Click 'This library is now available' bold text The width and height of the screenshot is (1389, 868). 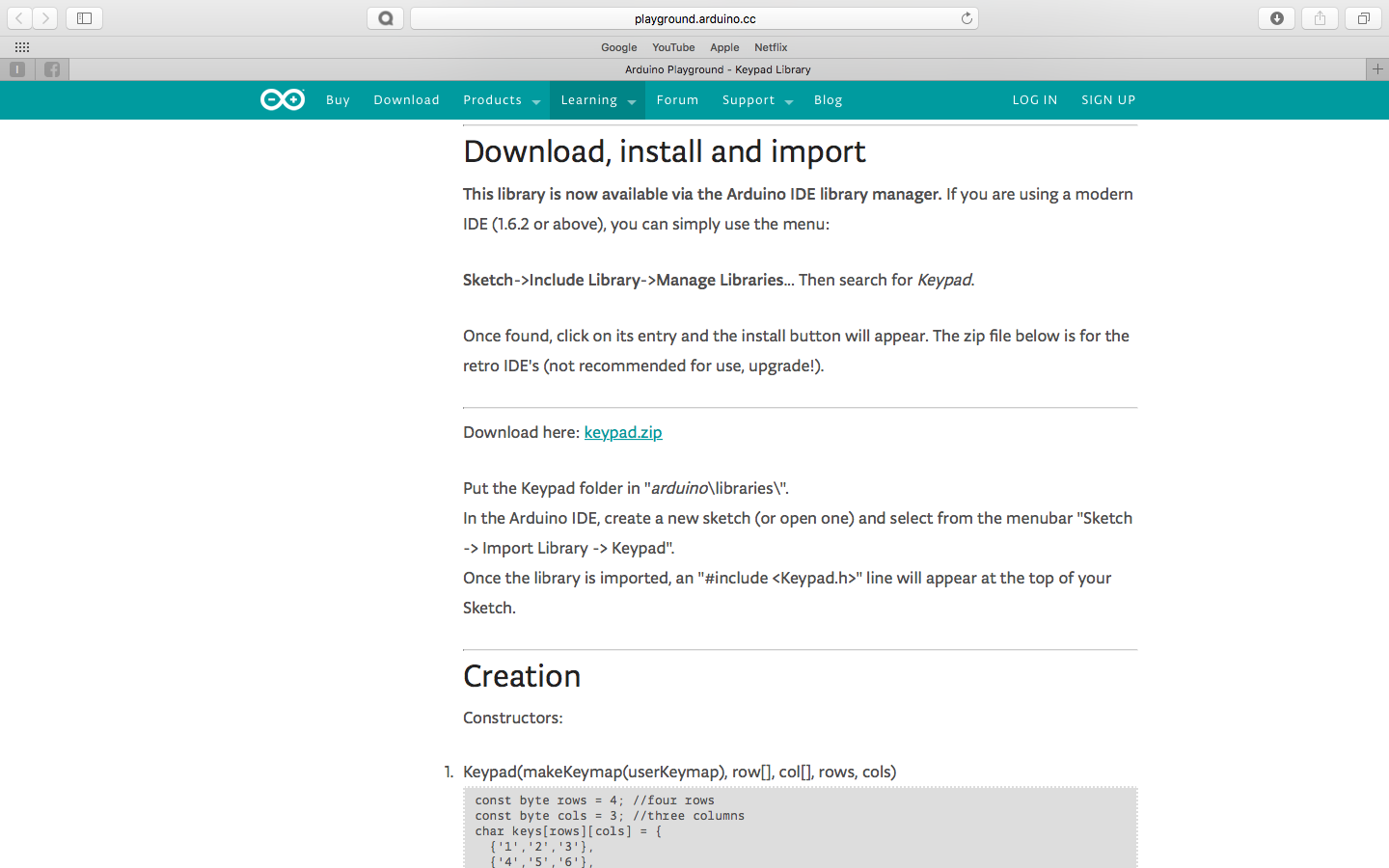click(702, 194)
